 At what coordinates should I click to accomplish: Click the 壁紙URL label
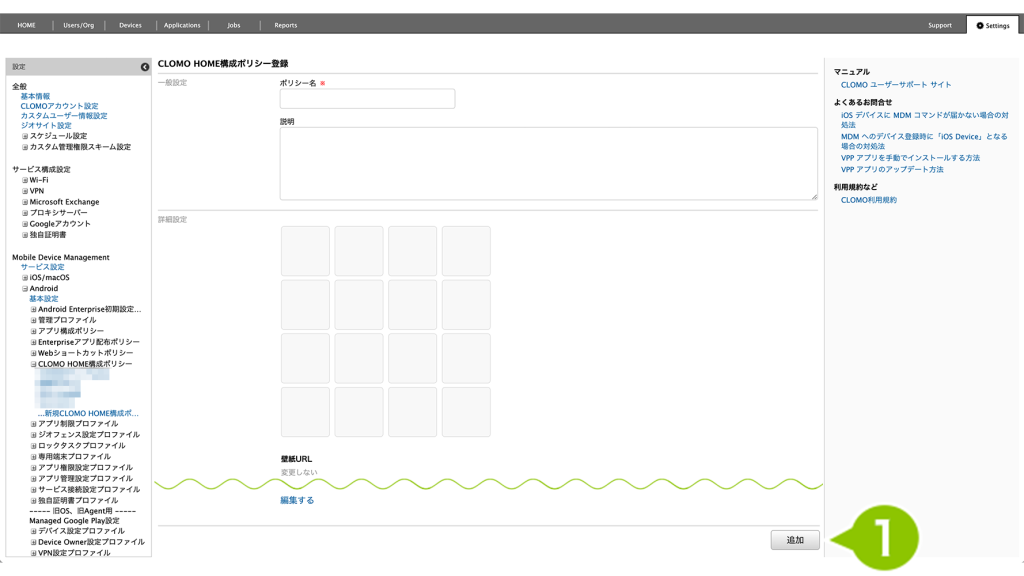296,459
